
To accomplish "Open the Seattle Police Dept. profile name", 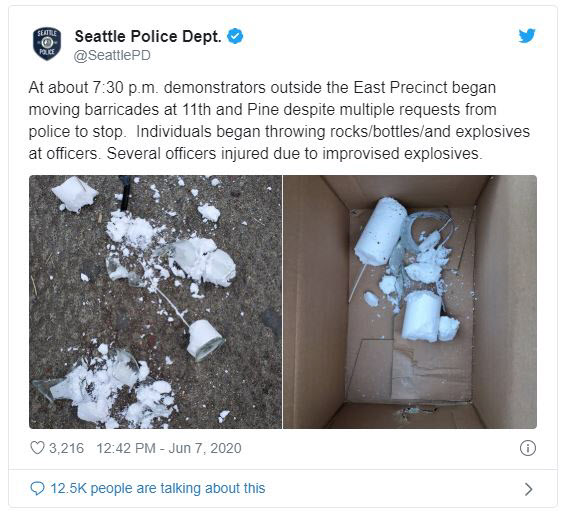I will point(148,36).
